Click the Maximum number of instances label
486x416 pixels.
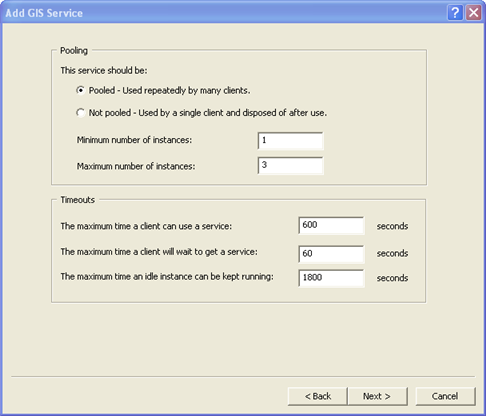point(136,166)
